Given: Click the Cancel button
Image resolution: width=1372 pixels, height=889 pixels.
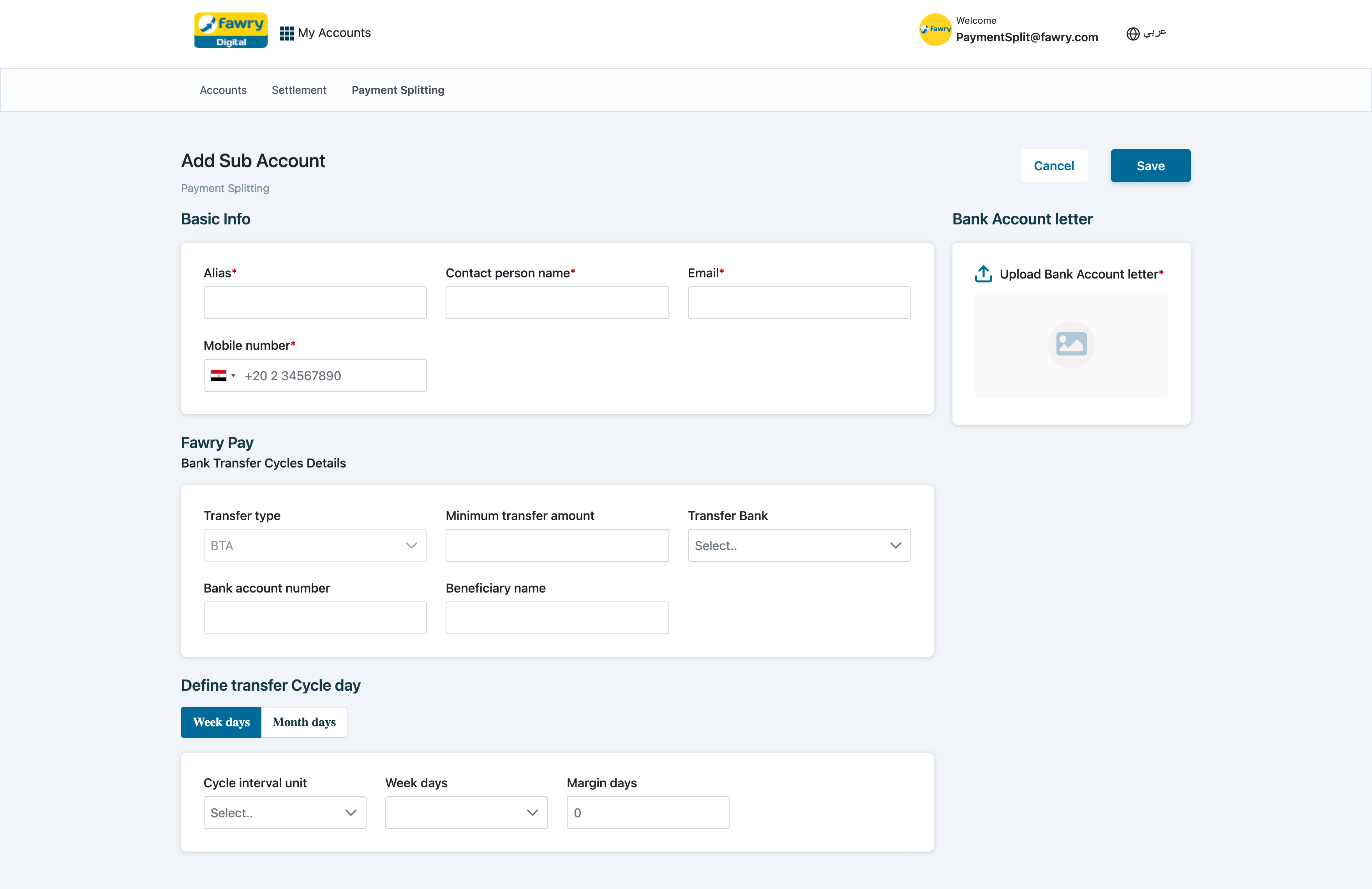Looking at the screenshot, I should click(x=1053, y=166).
